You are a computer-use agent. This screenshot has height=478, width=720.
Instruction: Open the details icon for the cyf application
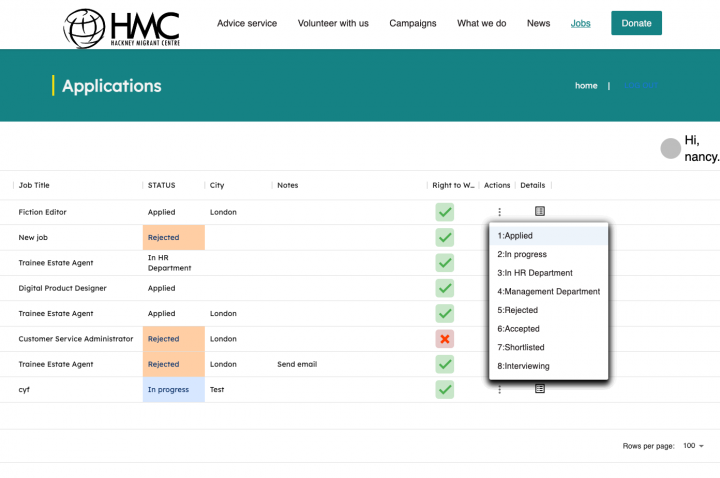point(540,389)
